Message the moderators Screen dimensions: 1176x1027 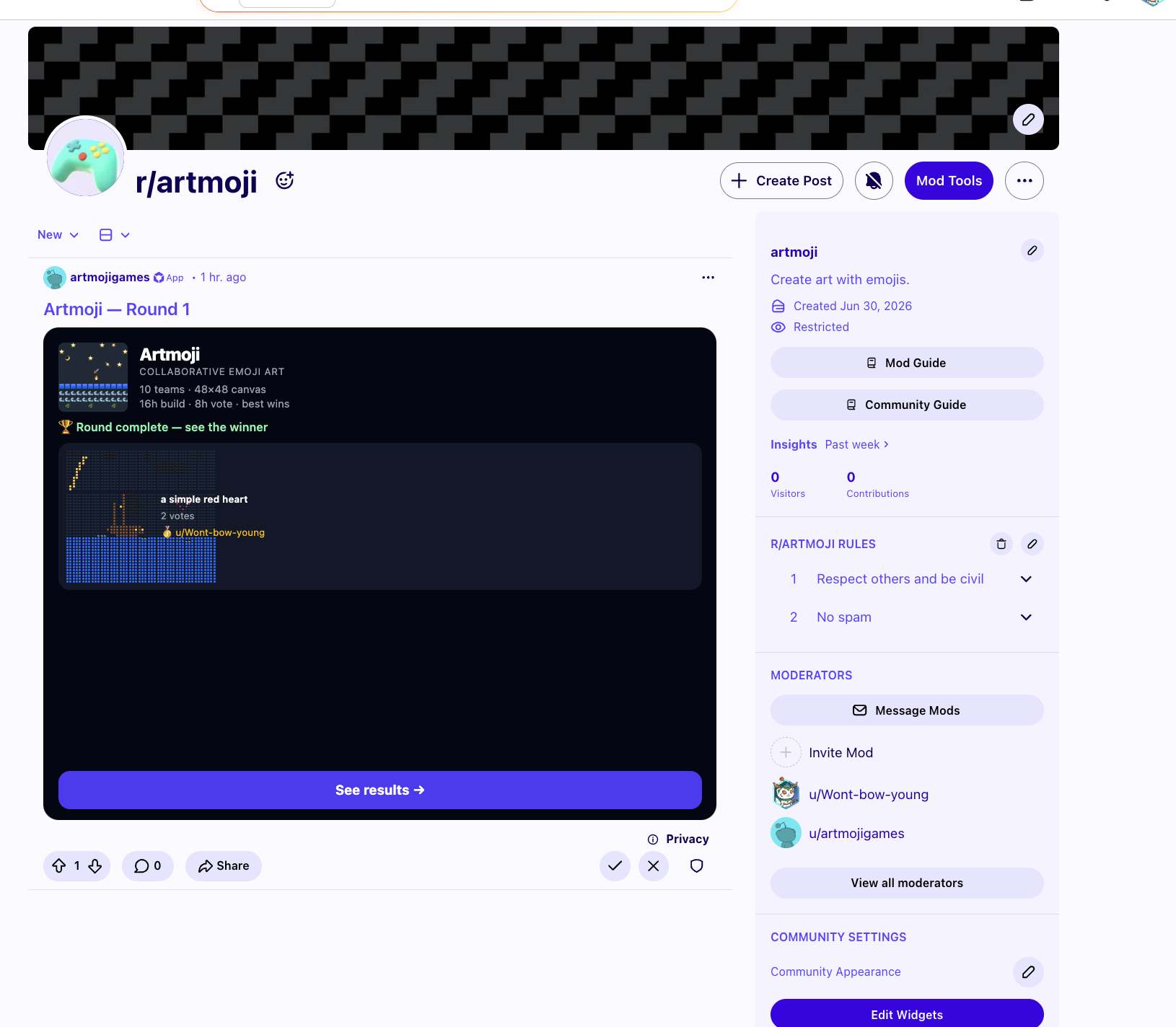907,710
